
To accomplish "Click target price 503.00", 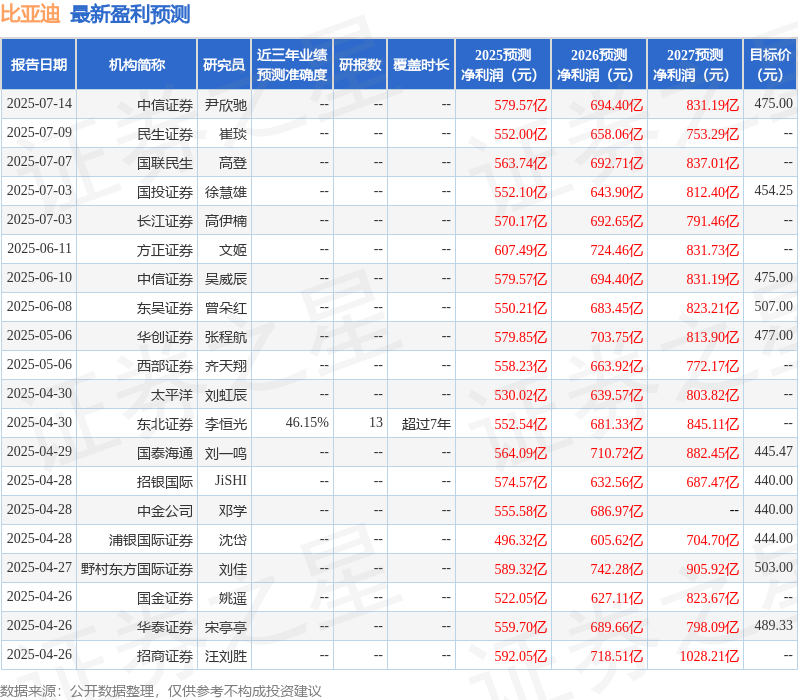I will coord(774,568).
